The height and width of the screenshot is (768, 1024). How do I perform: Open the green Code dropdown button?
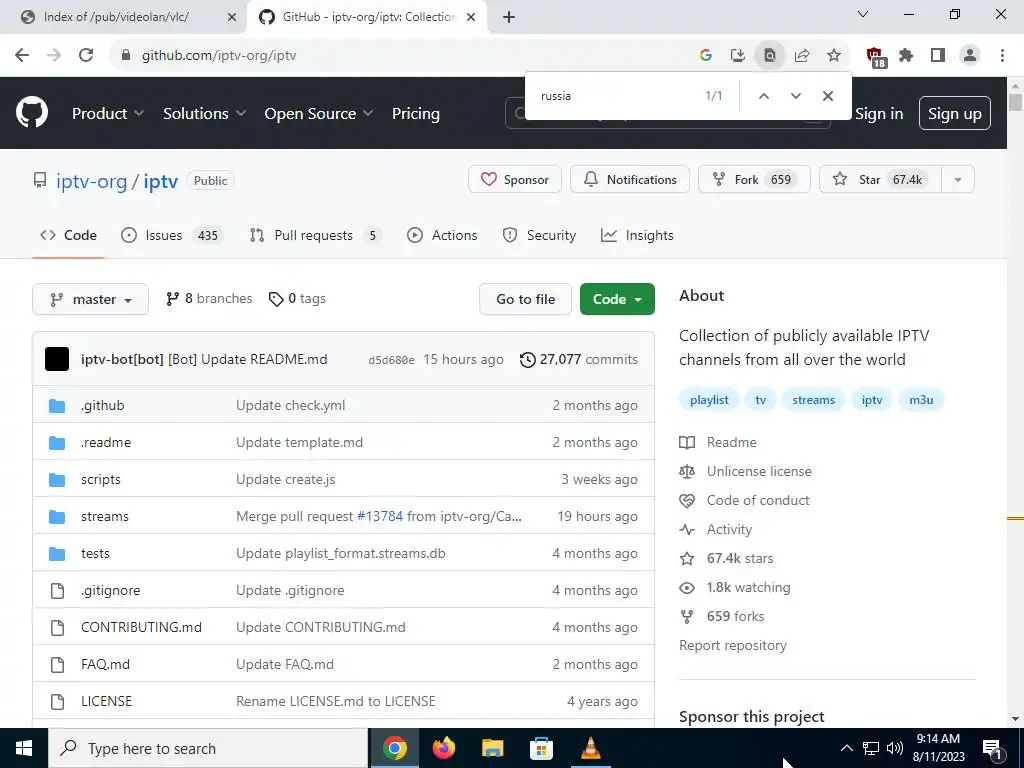click(617, 299)
